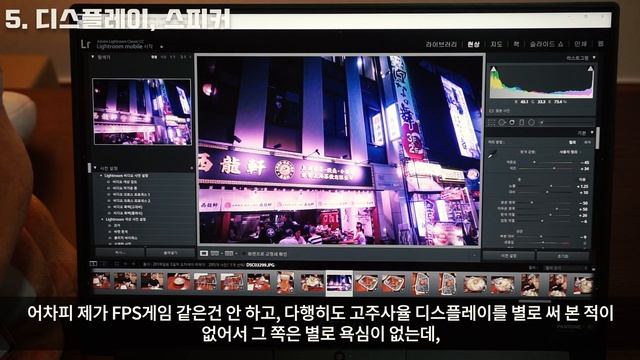
Task: Select the first video preset in list
Action: pyautogui.click(x=124, y=182)
